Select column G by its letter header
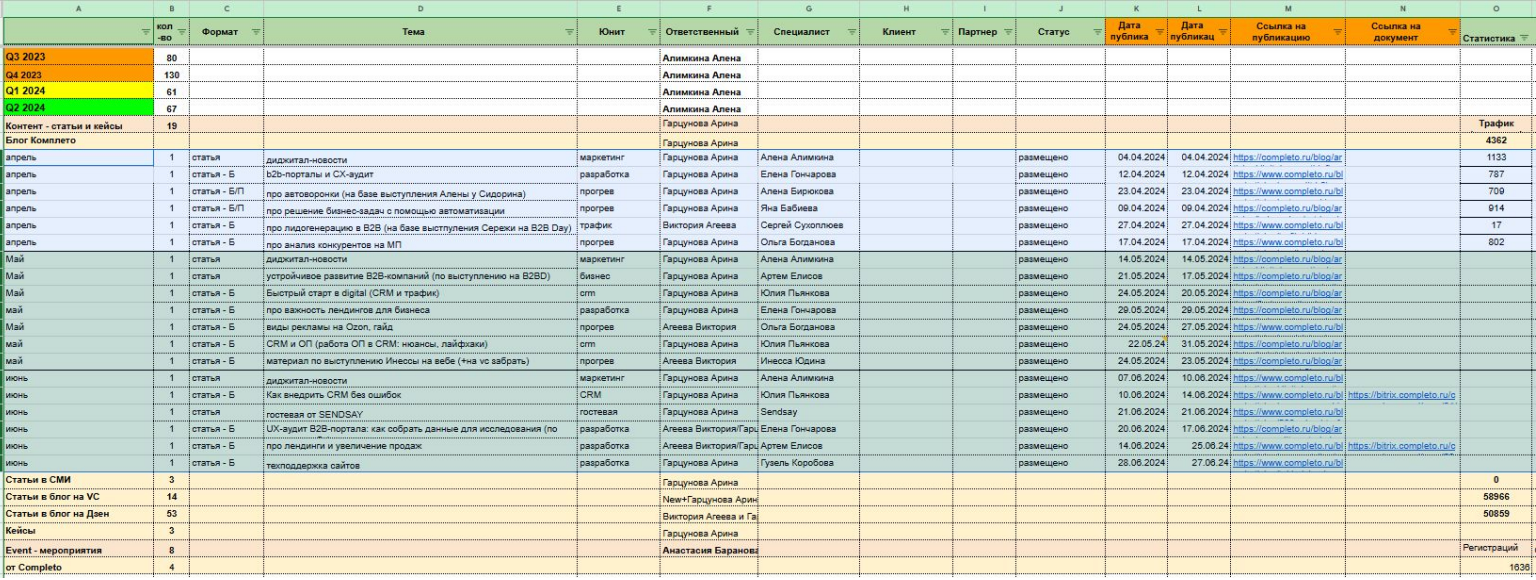The width and height of the screenshot is (1536, 580). pyautogui.click(x=808, y=8)
